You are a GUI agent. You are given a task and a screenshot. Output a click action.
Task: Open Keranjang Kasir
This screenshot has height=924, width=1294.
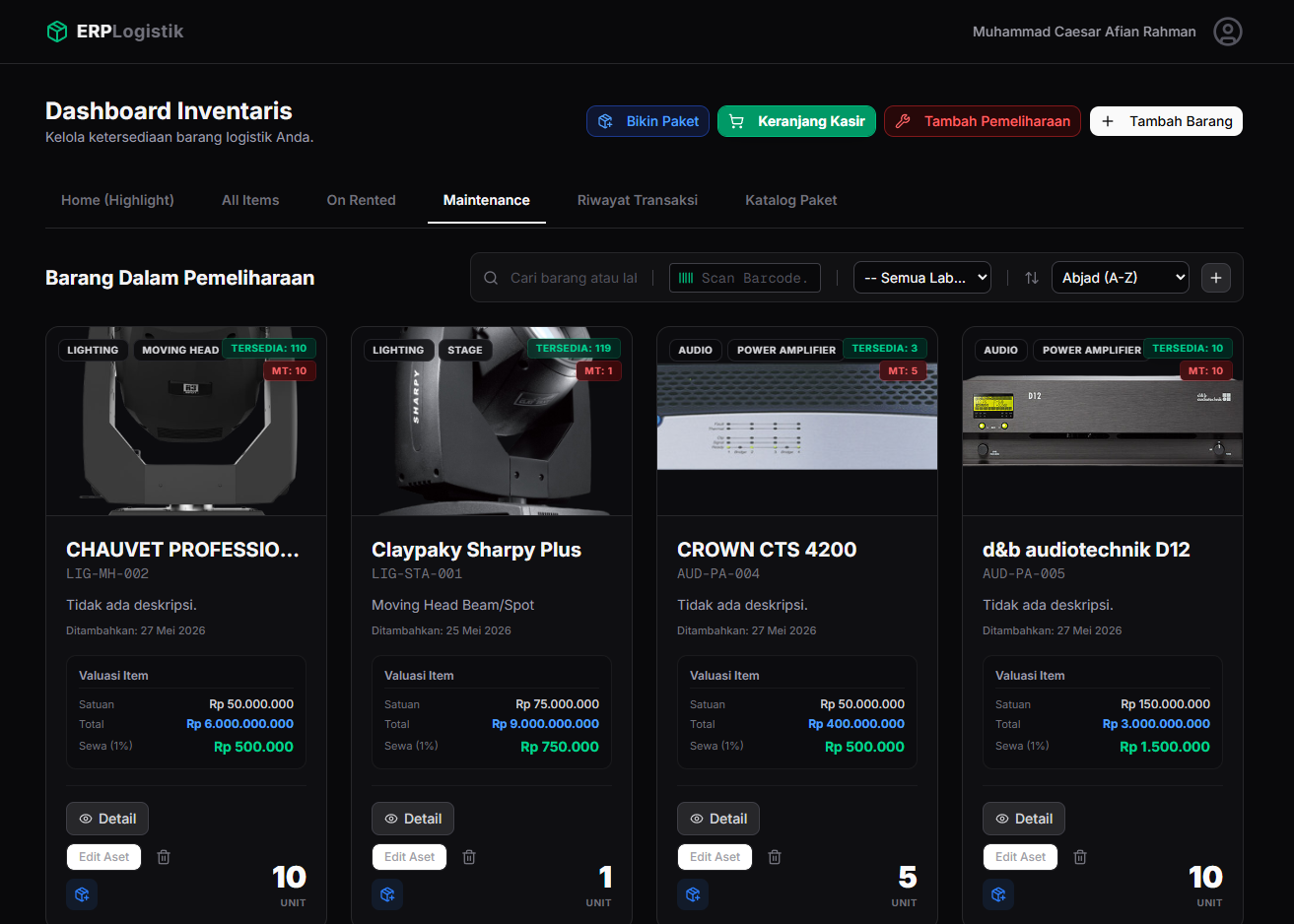tap(796, 121)
